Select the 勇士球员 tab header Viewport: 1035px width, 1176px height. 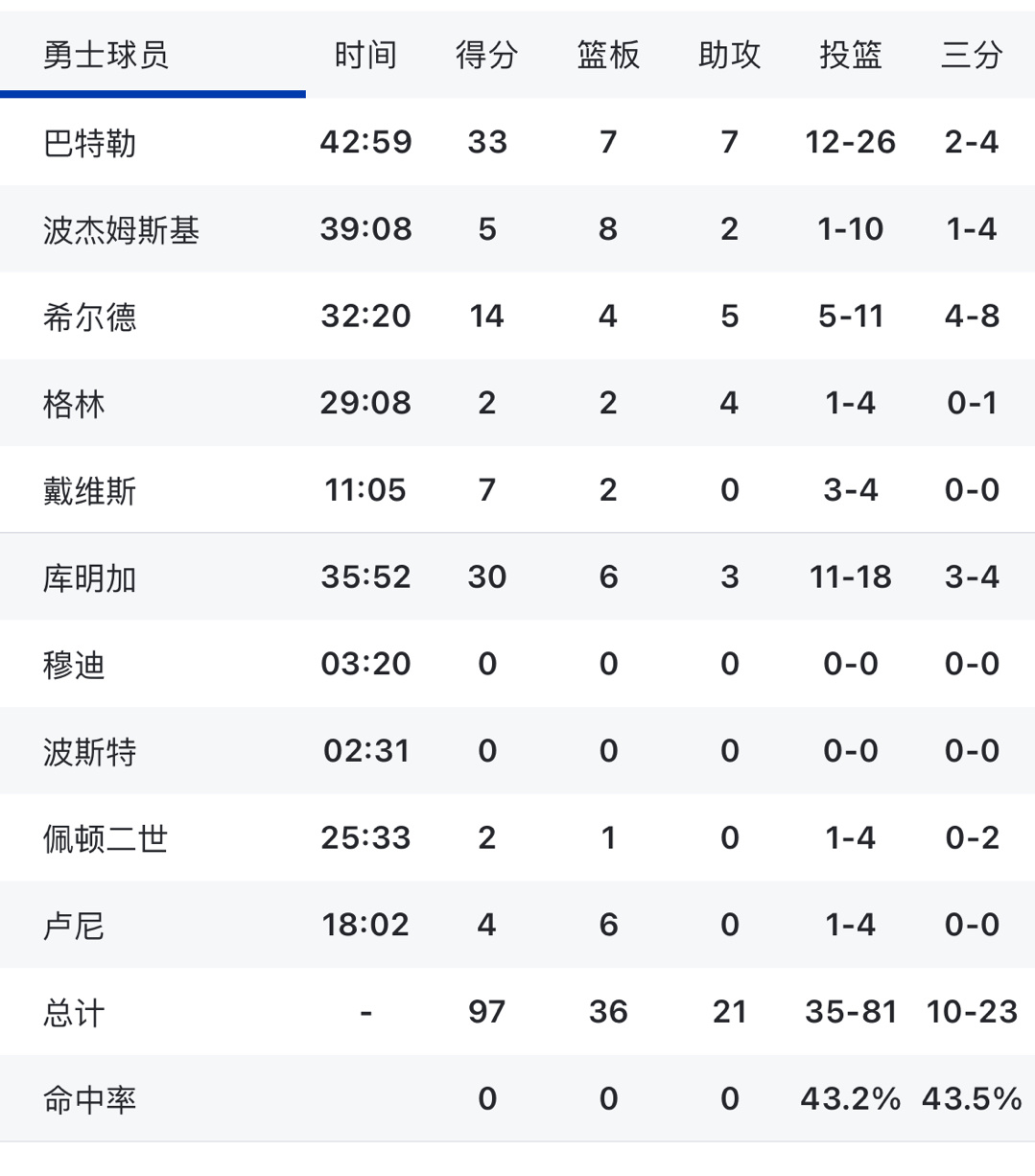coord(106,55)
